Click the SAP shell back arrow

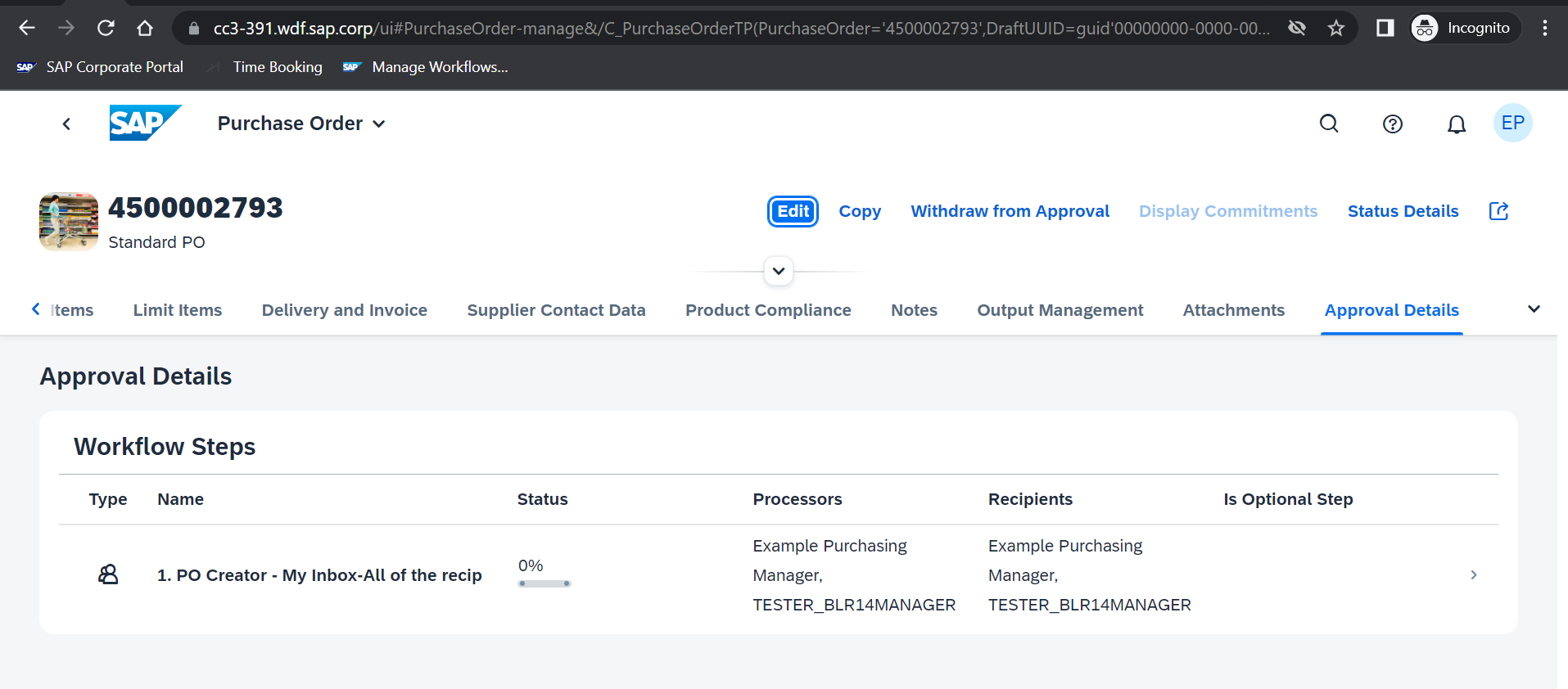(66, 124)
